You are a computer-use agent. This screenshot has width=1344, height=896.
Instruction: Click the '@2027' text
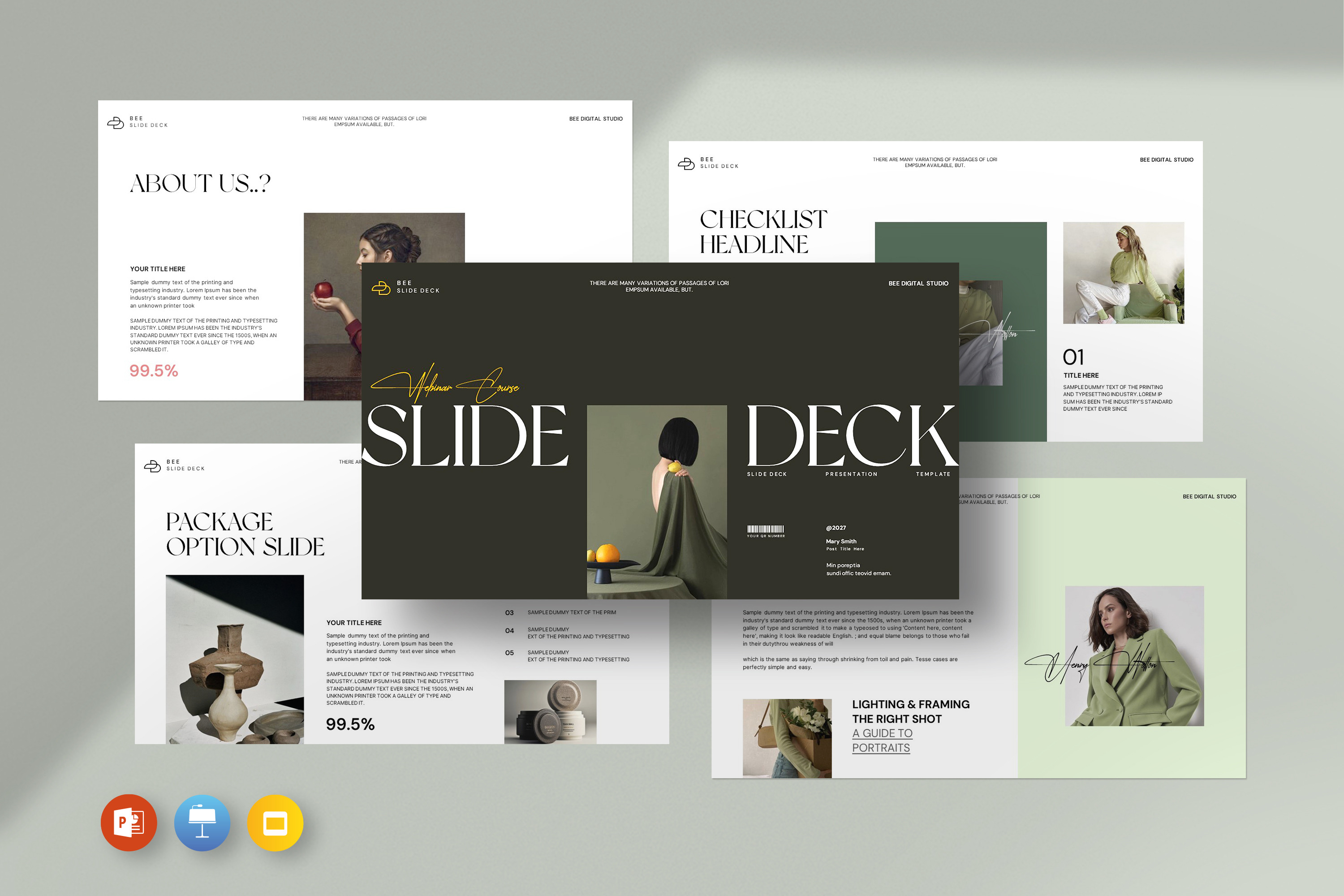836,528
